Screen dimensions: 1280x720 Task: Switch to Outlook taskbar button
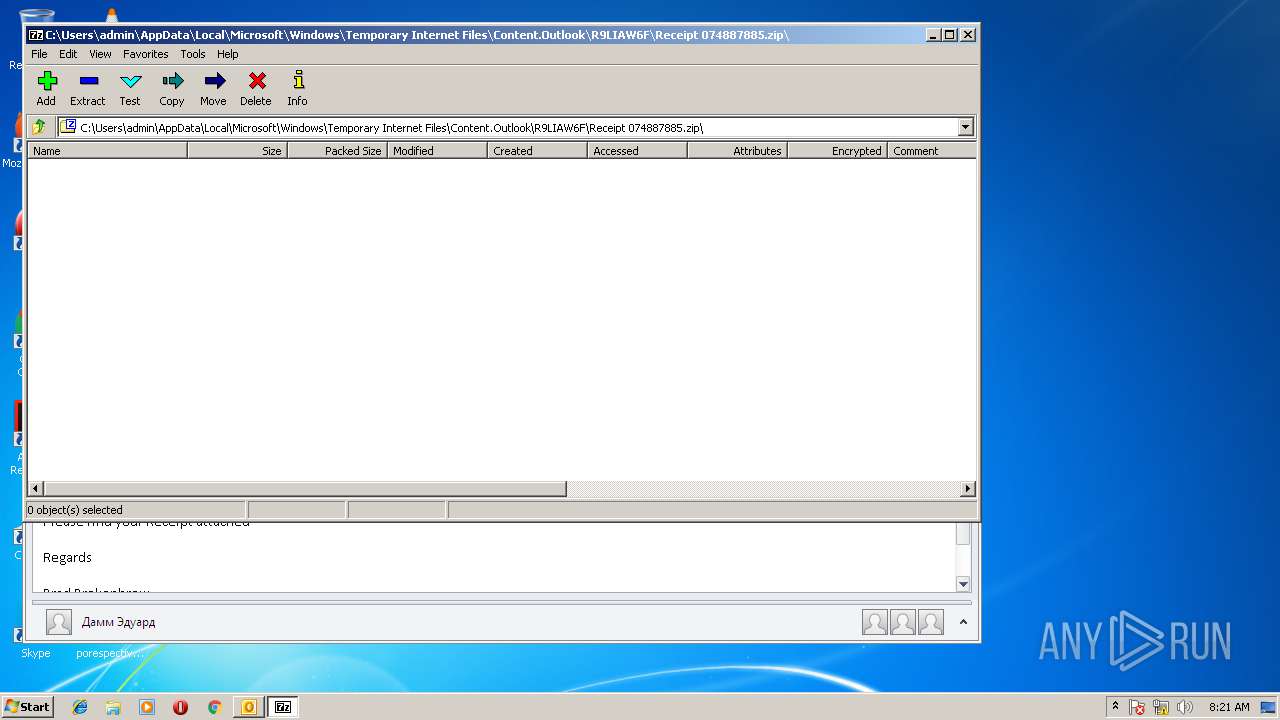point(248,707)
